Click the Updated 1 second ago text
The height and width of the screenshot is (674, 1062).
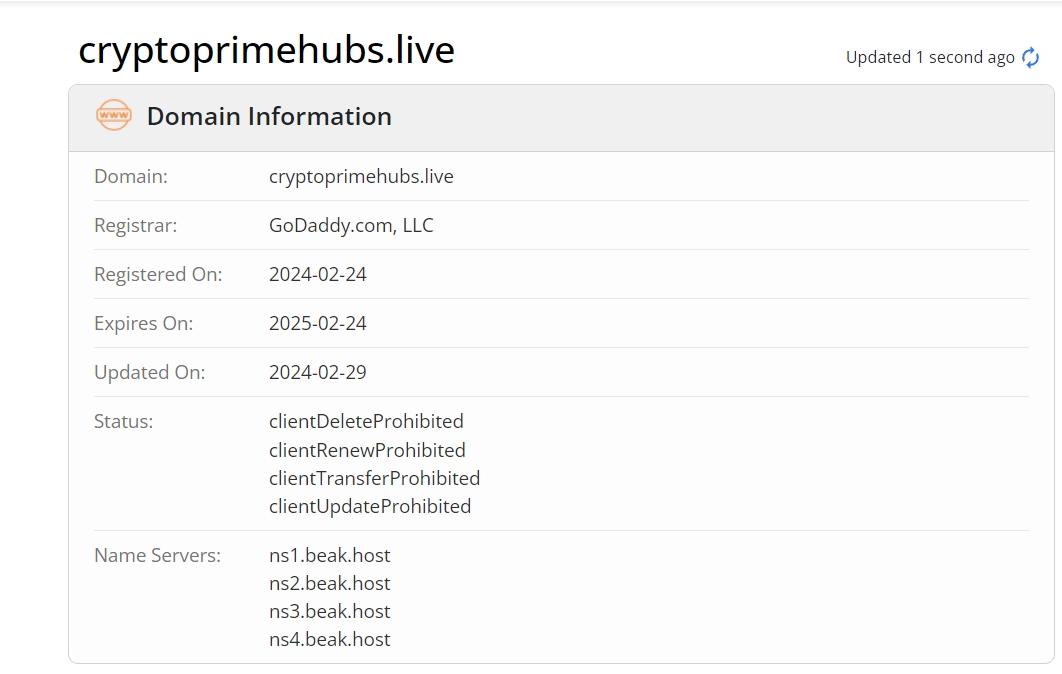click(x=930, y=58)
